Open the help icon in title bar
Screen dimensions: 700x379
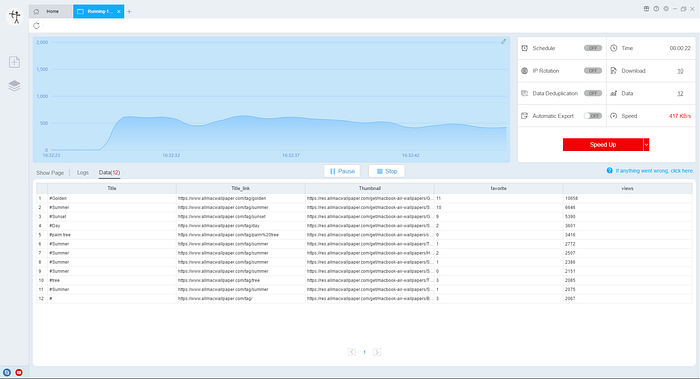656,8
